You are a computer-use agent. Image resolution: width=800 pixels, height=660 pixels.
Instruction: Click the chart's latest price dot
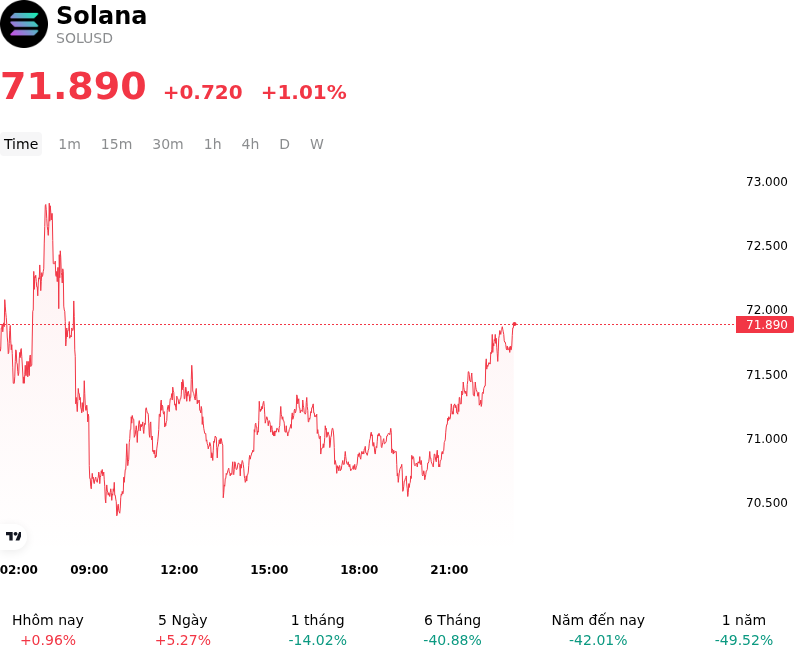(514, 324)
